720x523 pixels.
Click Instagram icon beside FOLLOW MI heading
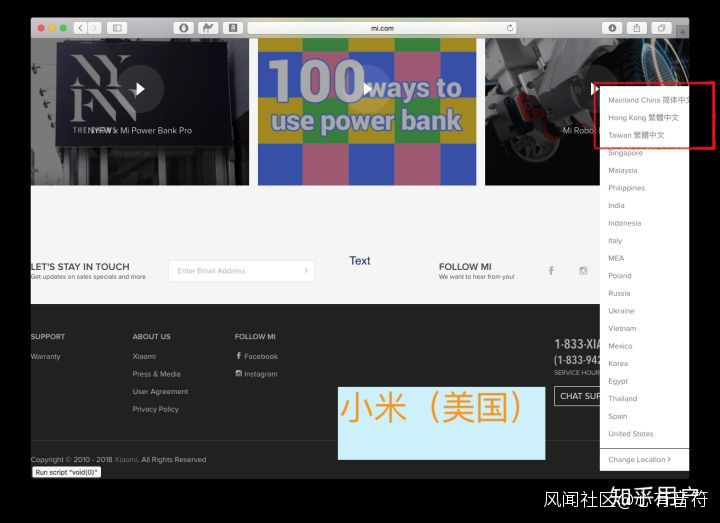pos(583,270)
